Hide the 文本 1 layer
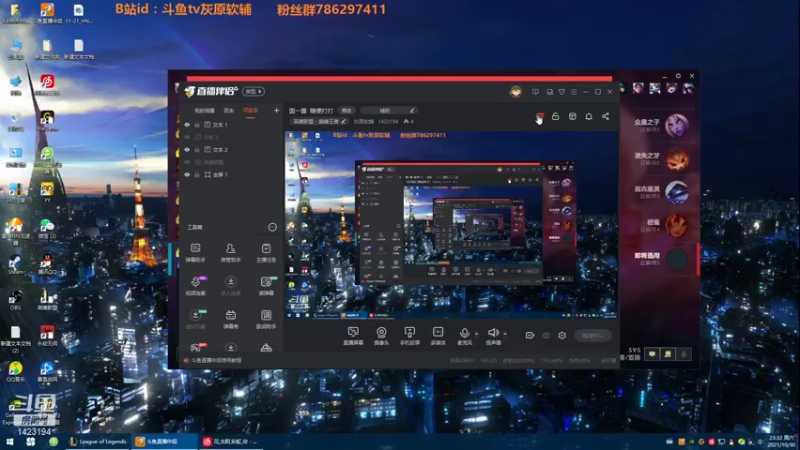 tap(187, 124)
